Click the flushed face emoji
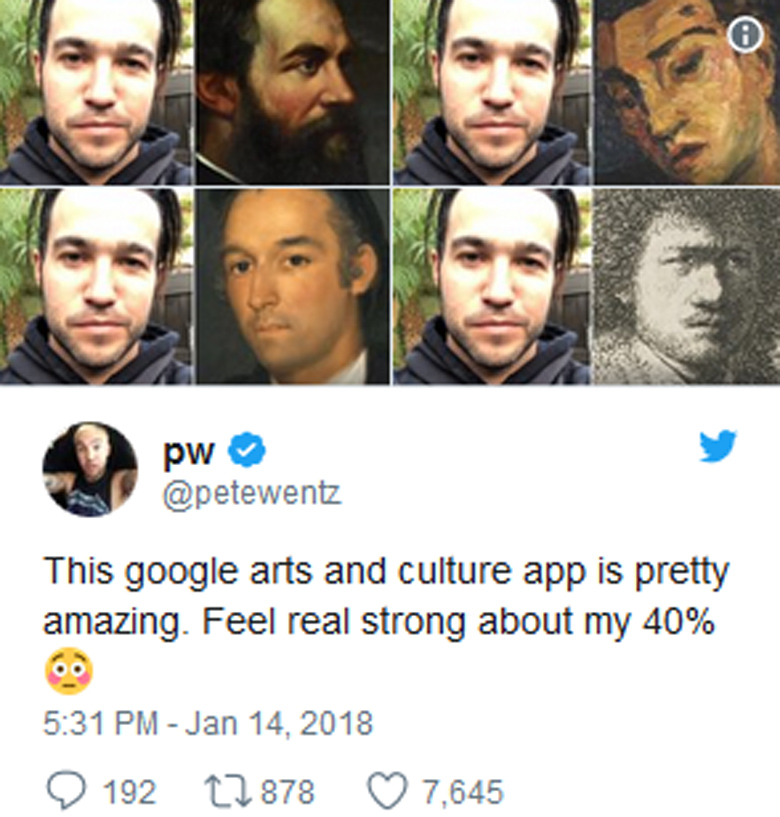 tap(69, 671)
